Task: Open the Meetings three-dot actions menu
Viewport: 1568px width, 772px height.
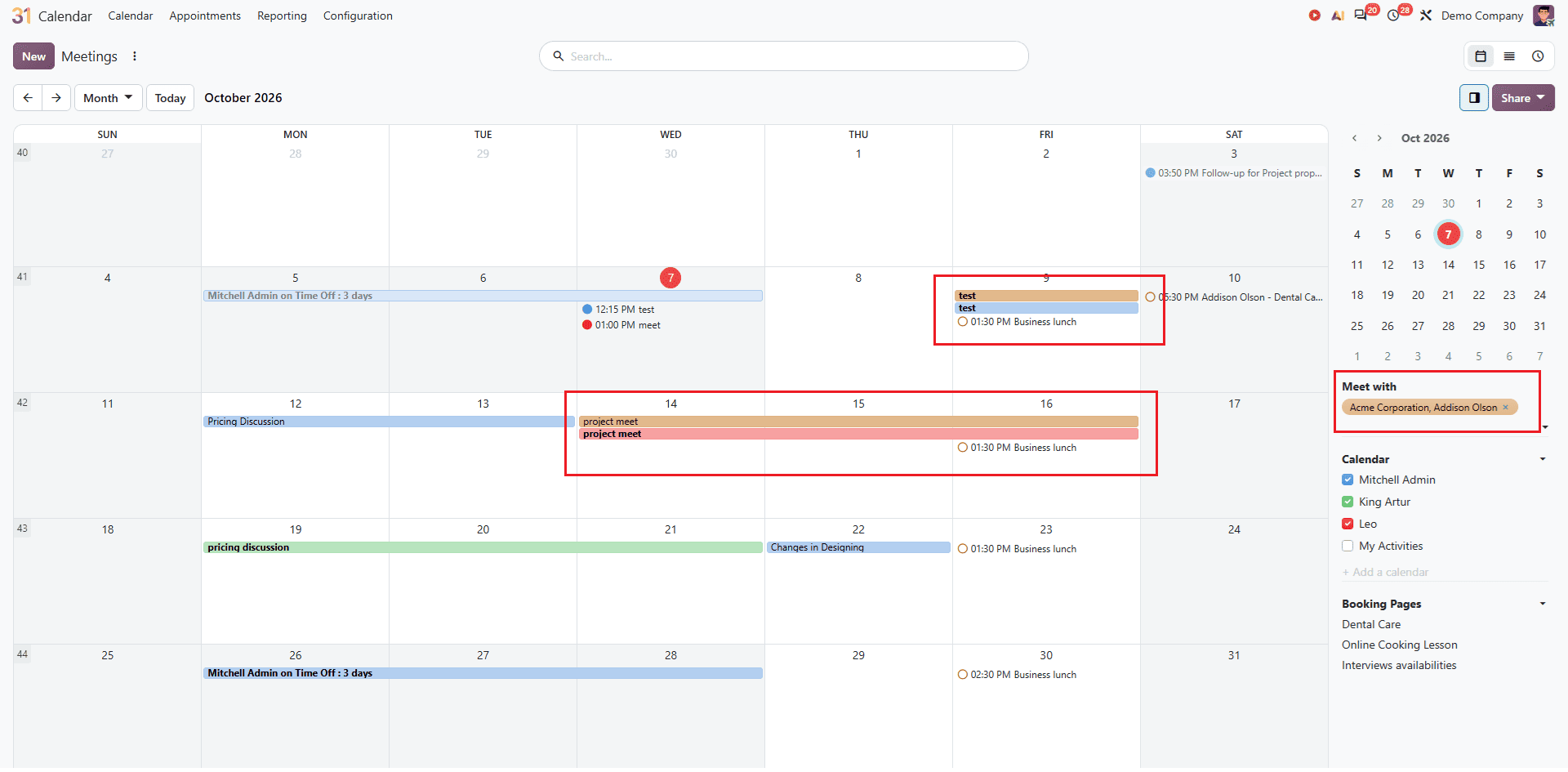Action: [x=135, y=56]
